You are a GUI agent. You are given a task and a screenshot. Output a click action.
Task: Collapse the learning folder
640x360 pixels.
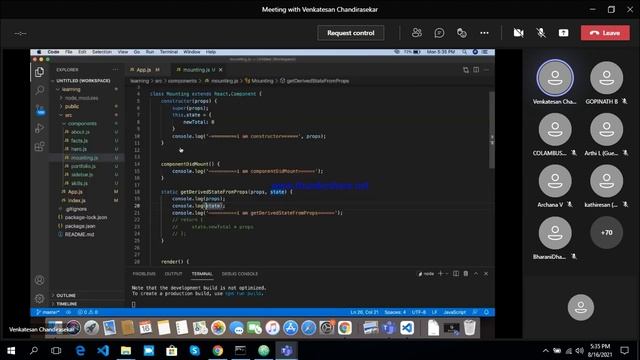tap(71, 89)
